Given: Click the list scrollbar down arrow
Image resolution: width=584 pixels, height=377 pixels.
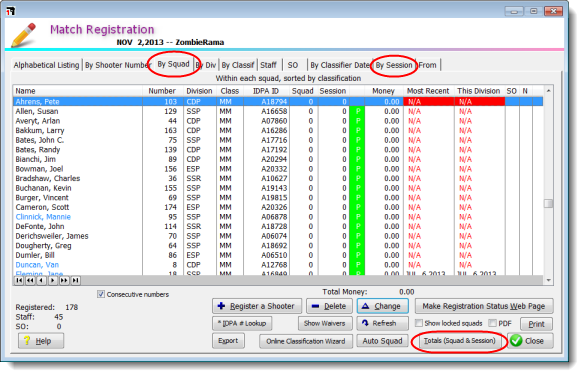Looking at the screenshot, I should point(548,280).
